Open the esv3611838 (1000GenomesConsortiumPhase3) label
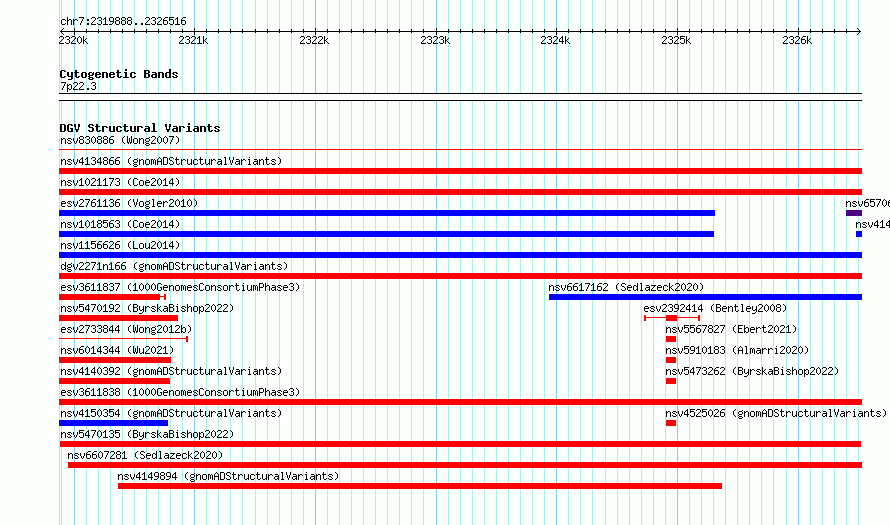This screenshot has height=525, width=890. point(180,392)
